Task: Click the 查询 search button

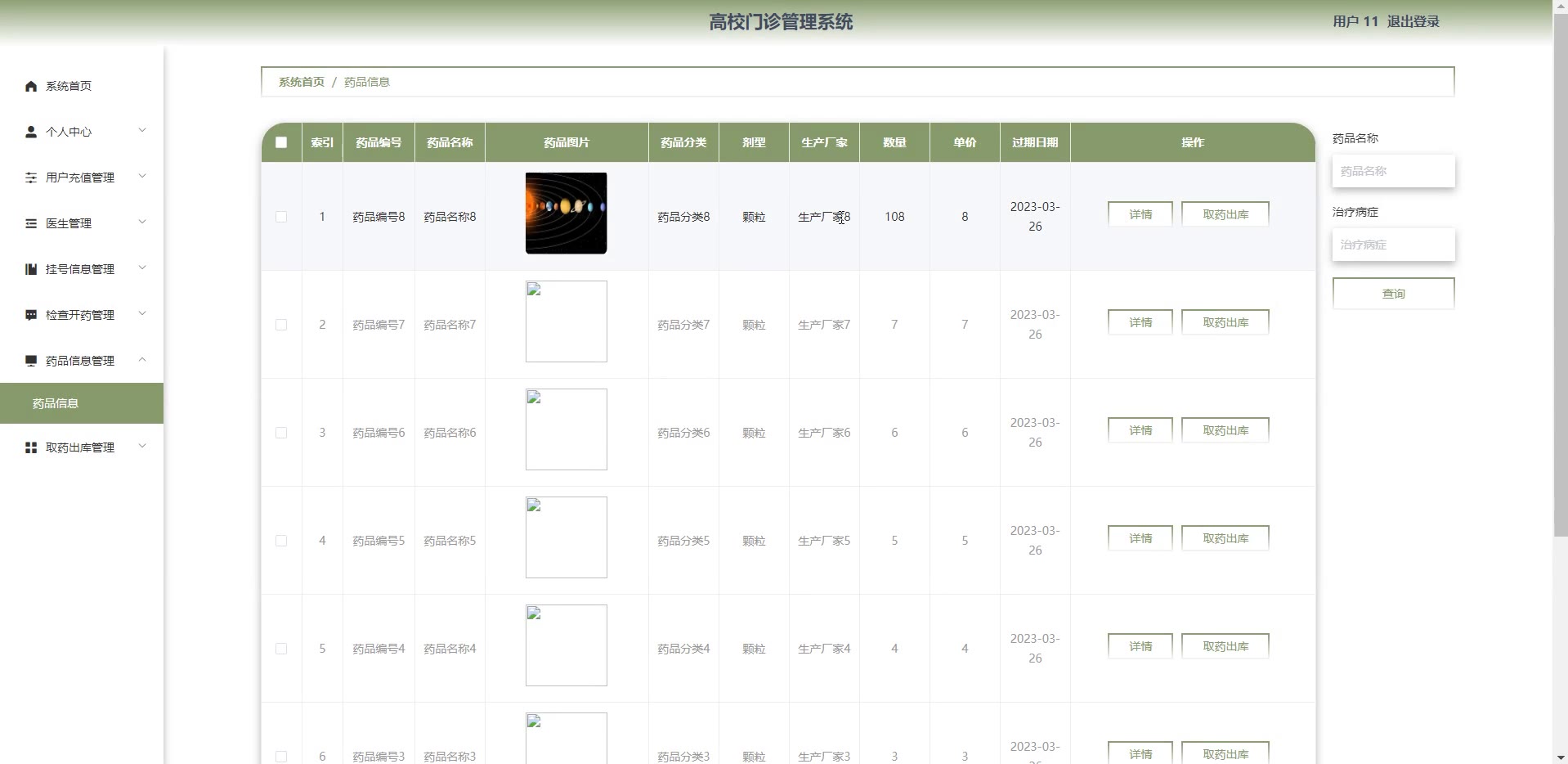Action: (1394, 294)
